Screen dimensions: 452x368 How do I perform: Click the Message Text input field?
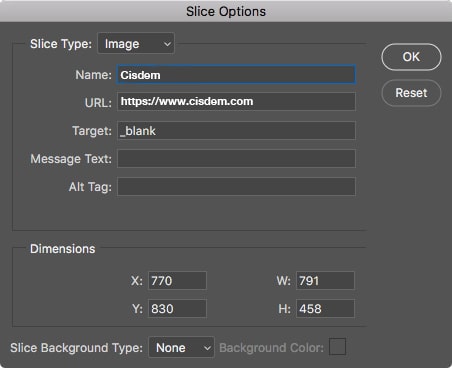(x=236, y=158)
